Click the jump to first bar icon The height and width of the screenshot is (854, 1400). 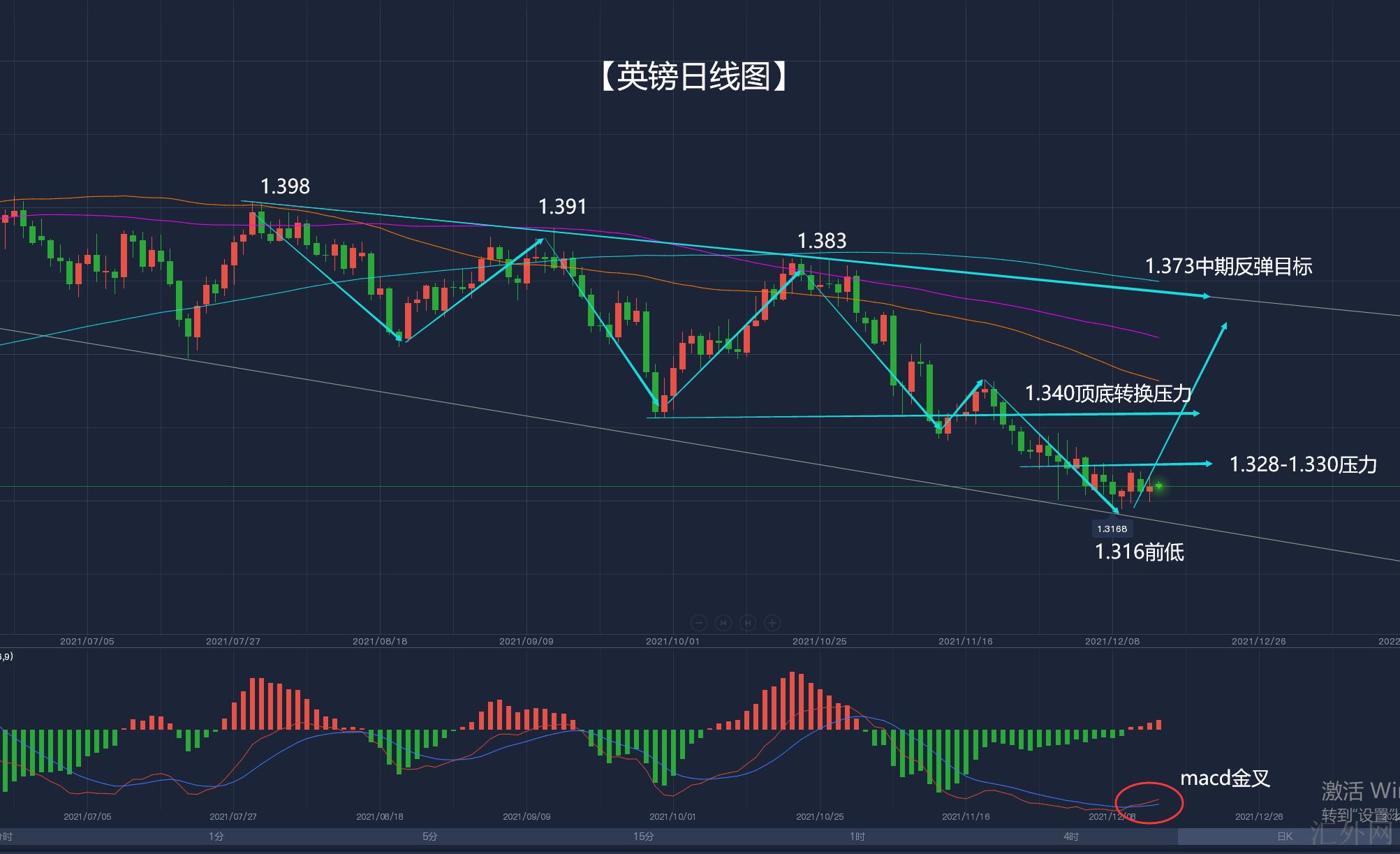(x=723, y=623)
